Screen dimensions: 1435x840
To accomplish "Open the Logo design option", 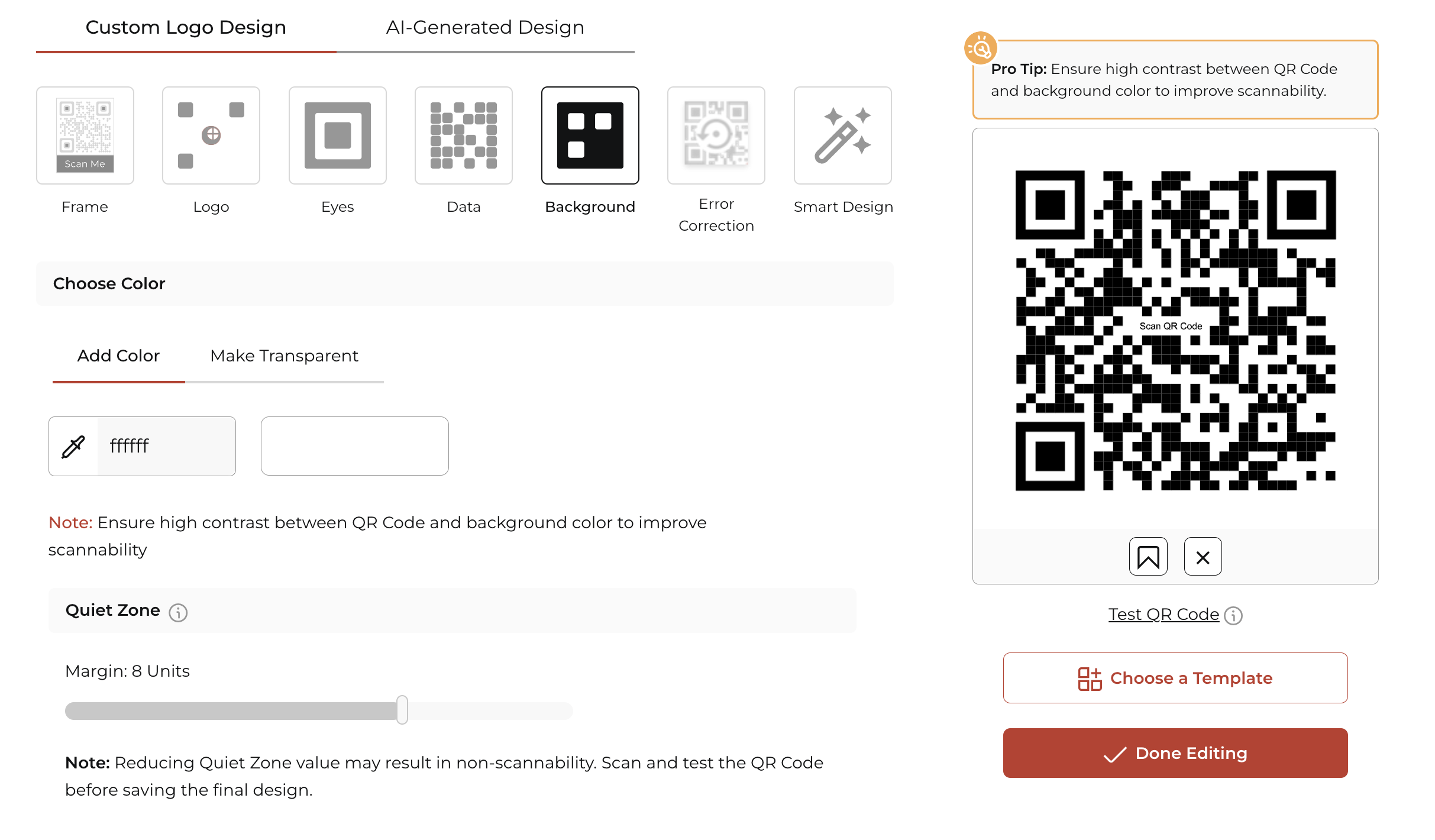I will coord(211,135).
